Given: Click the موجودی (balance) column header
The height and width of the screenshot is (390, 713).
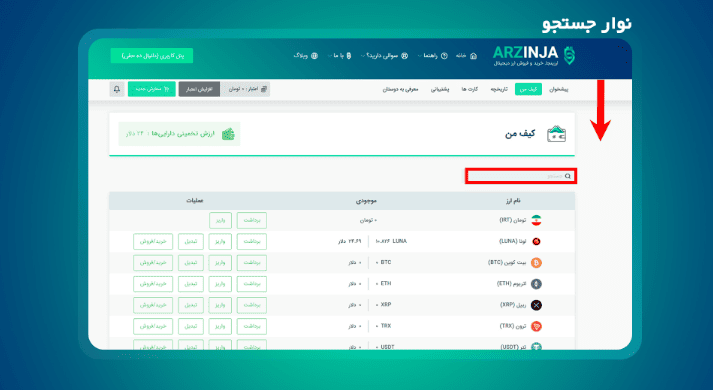Looking at the screenshot, I should (366, 200).
